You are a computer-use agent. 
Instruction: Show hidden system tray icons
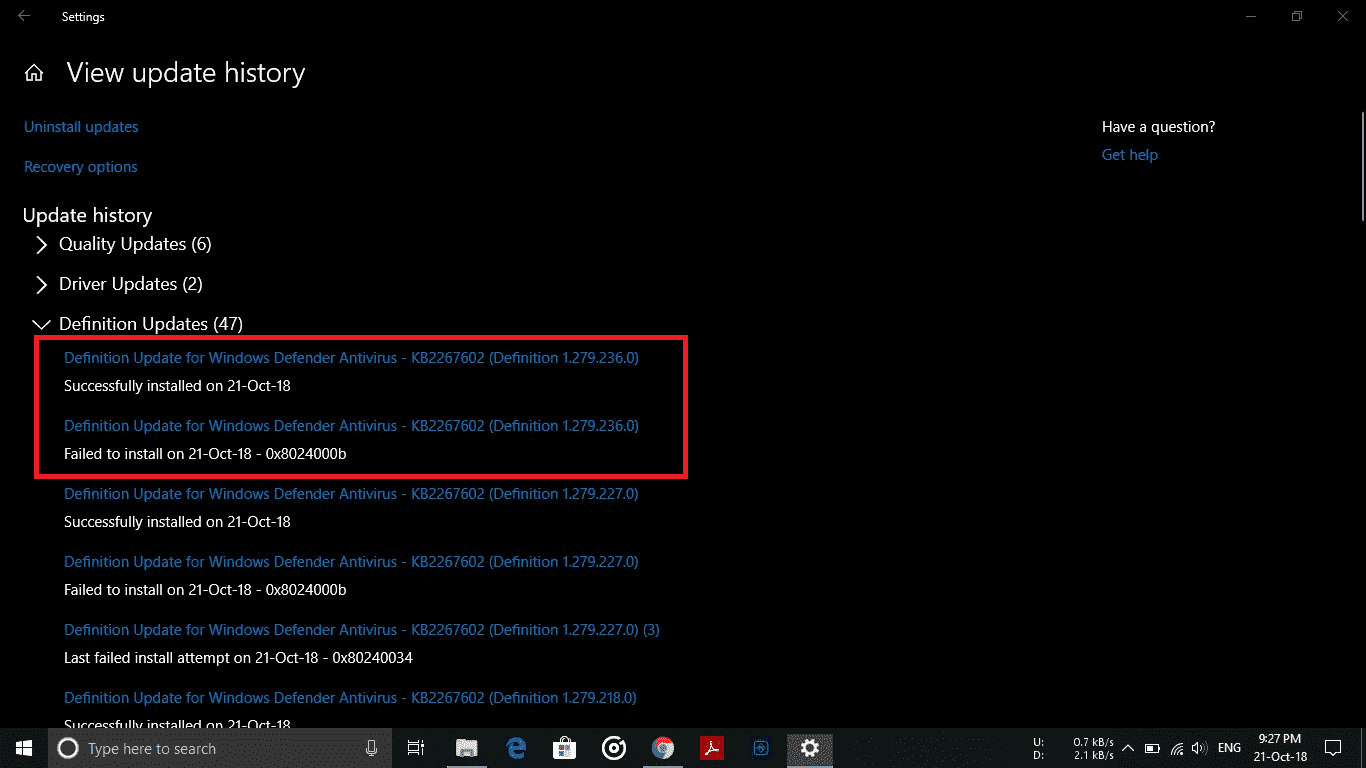point(1128,748)
